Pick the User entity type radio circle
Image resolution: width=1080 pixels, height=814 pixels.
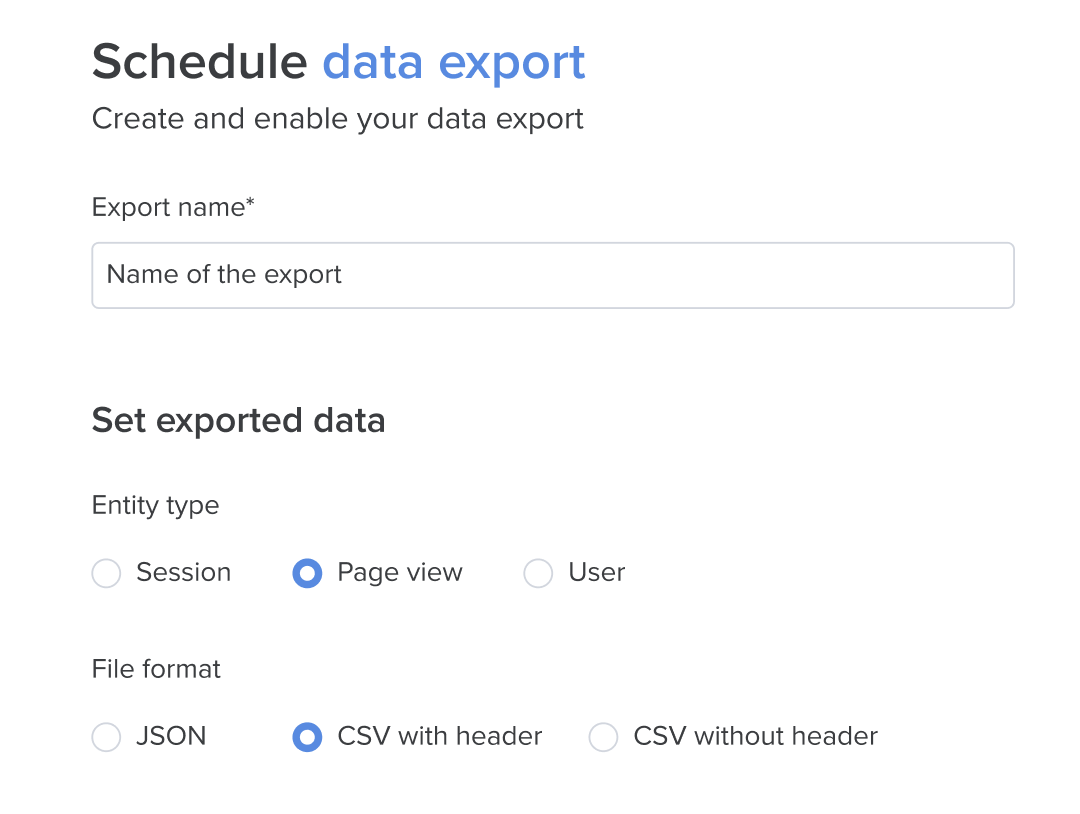click(538, 573)
